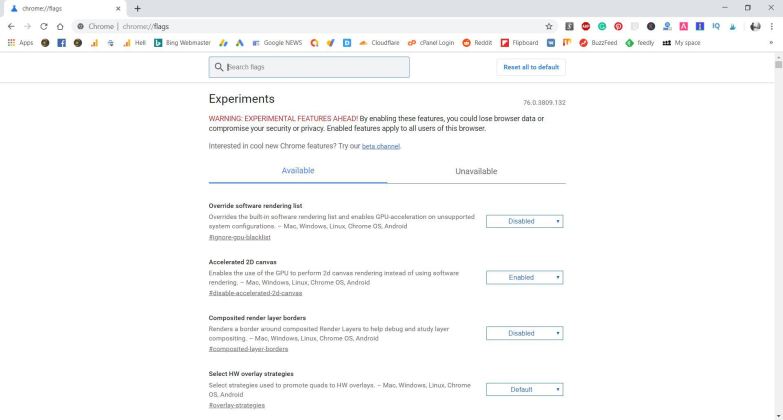
Task: Switch to the Unavailable tab
Action: [x=476, y=171]
